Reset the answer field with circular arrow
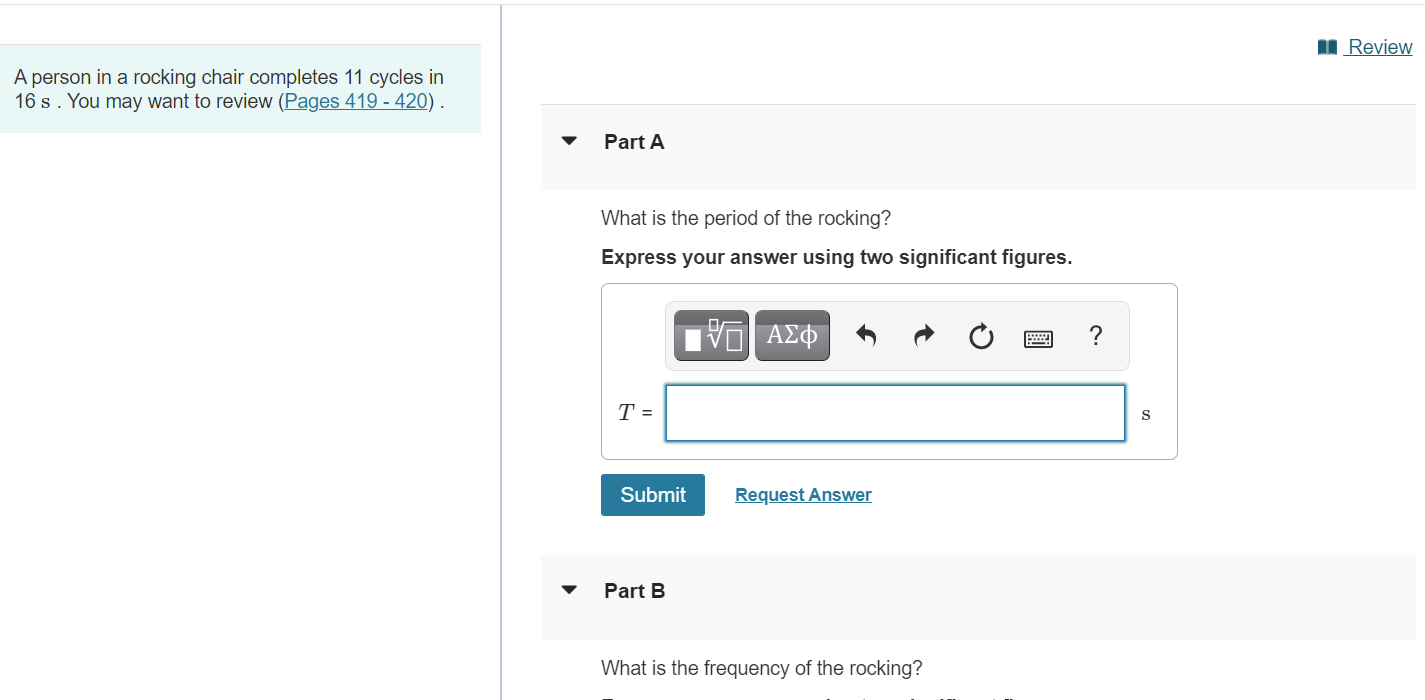 coord(981,337)
